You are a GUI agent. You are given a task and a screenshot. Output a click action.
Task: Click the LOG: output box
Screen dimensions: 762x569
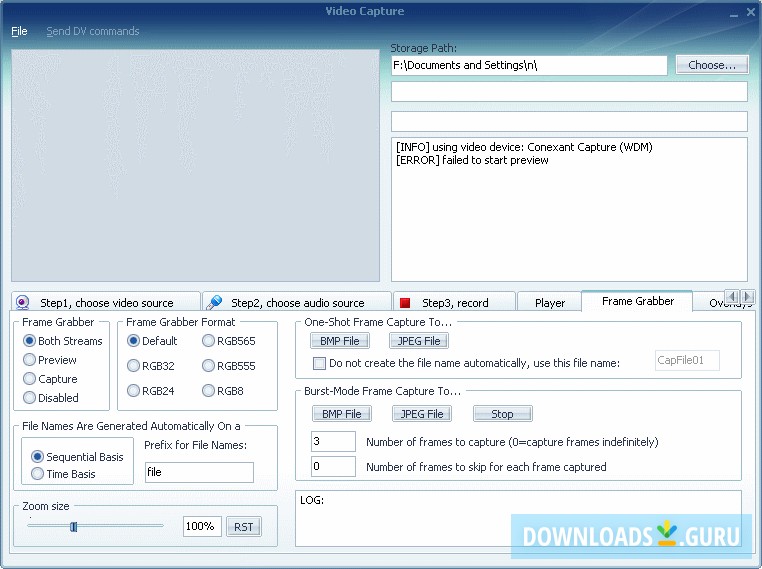point(519,518)
